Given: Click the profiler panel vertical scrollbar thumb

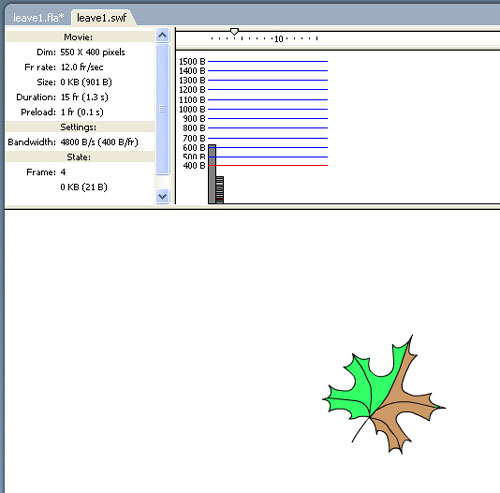Looking at the screenshot, I should [x=162, y=109].
